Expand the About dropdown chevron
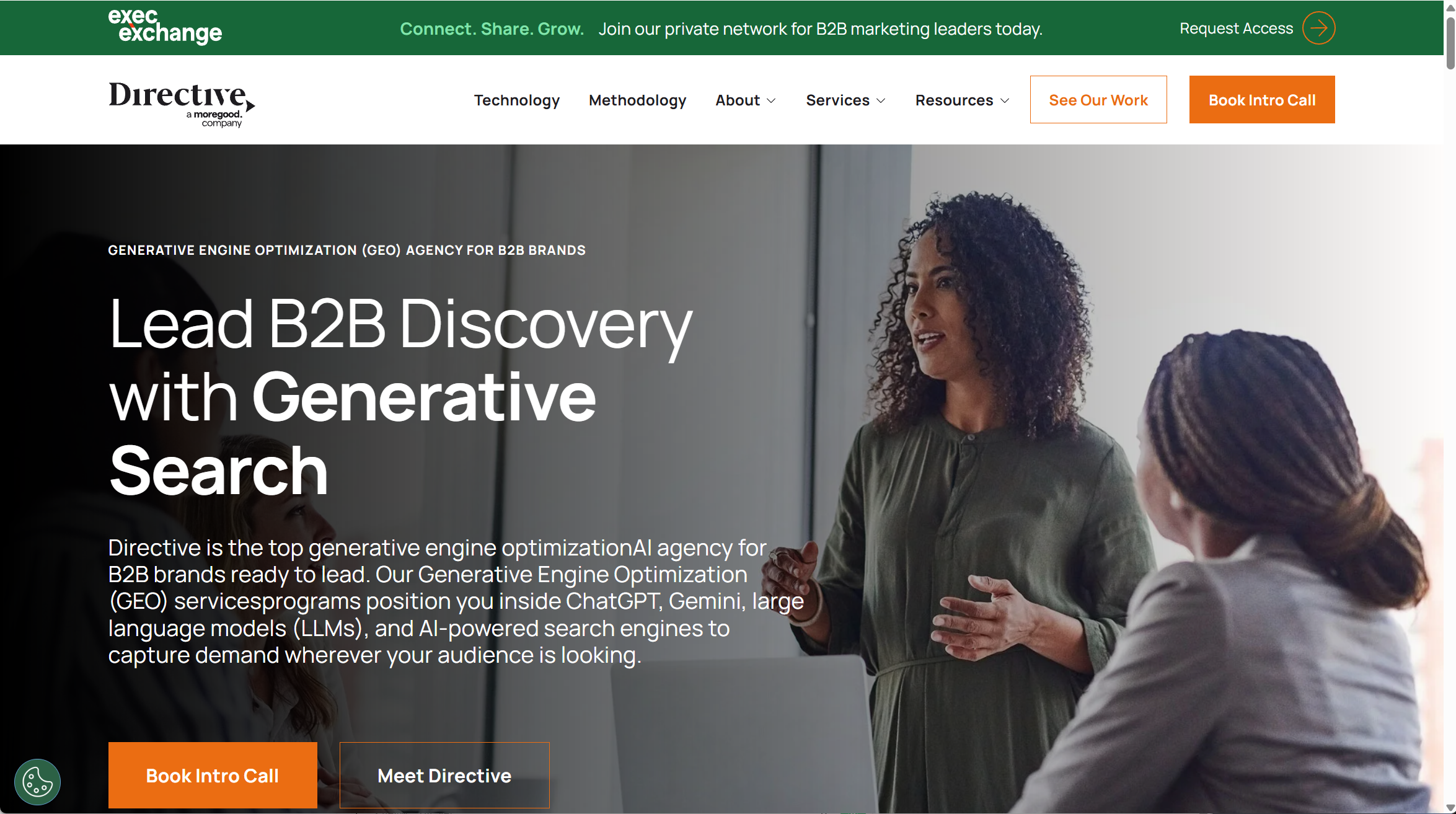Viewport: 1456px width, 814px height. (772, 100)
